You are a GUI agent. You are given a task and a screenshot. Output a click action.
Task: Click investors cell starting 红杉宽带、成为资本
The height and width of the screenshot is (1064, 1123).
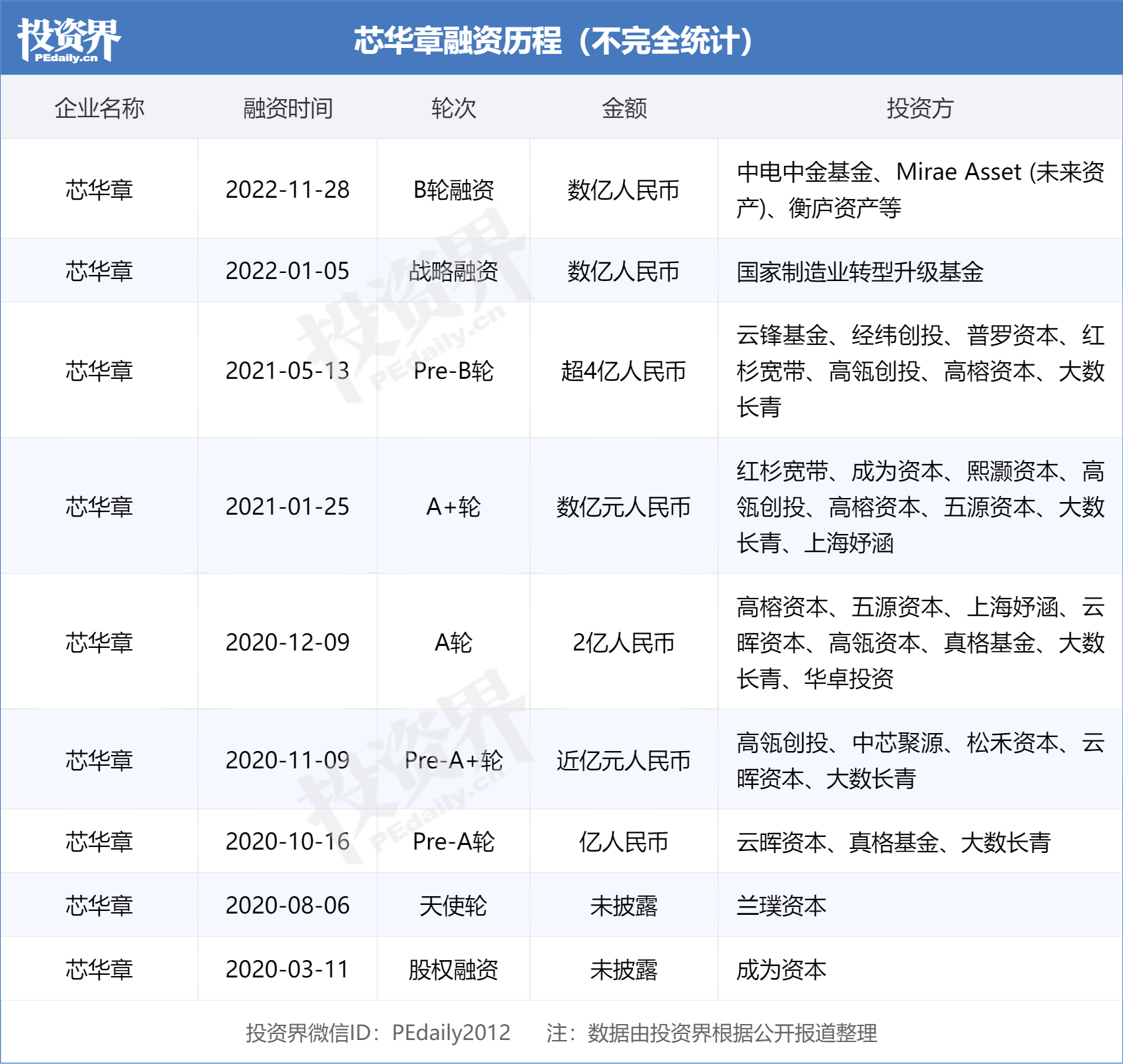tap(920, 507)
